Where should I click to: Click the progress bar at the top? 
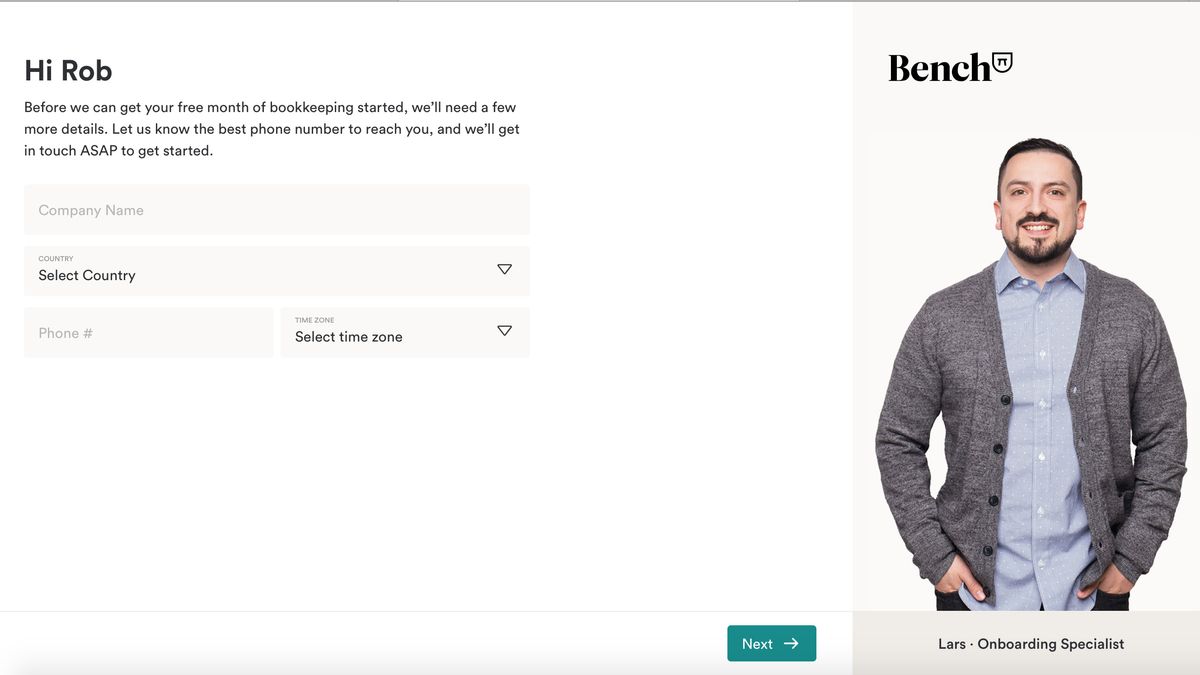[x=600, y=2]
